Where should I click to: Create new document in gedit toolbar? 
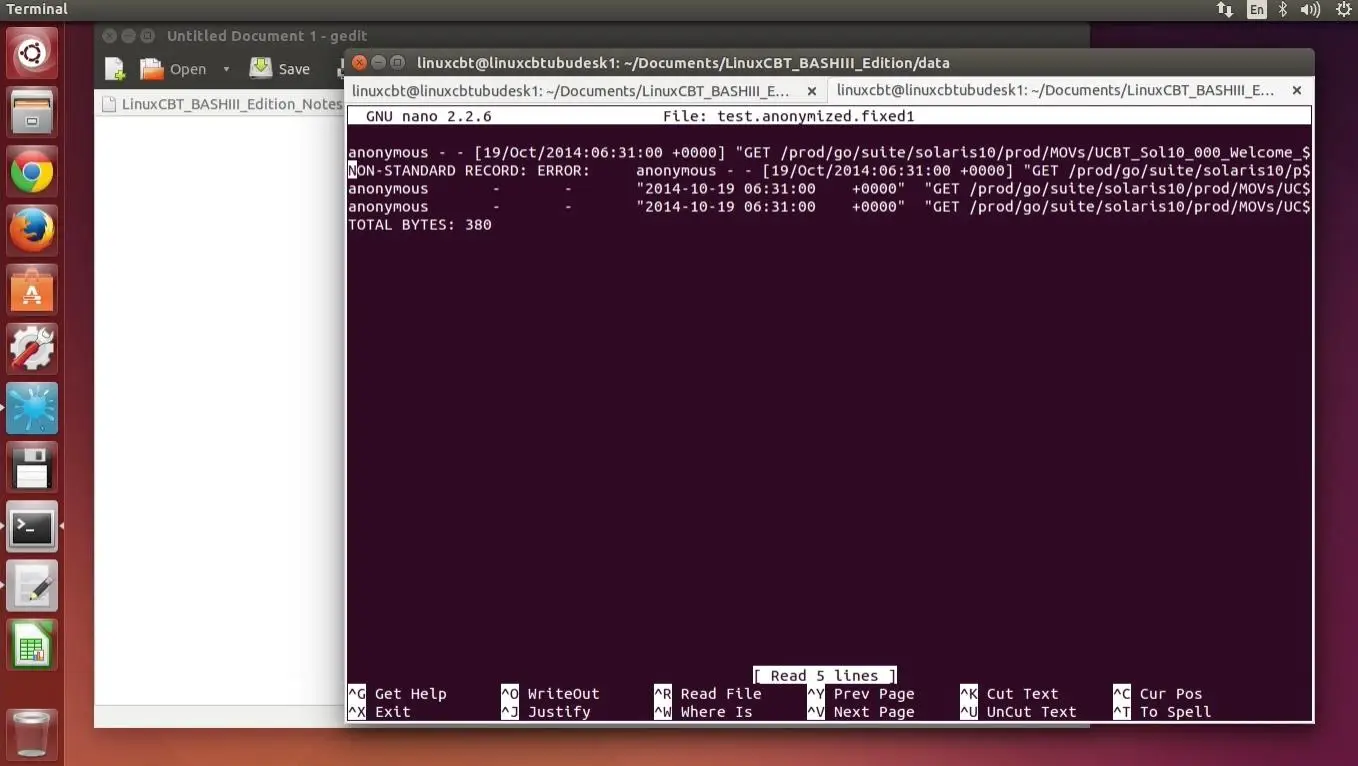tap(116, 69)
